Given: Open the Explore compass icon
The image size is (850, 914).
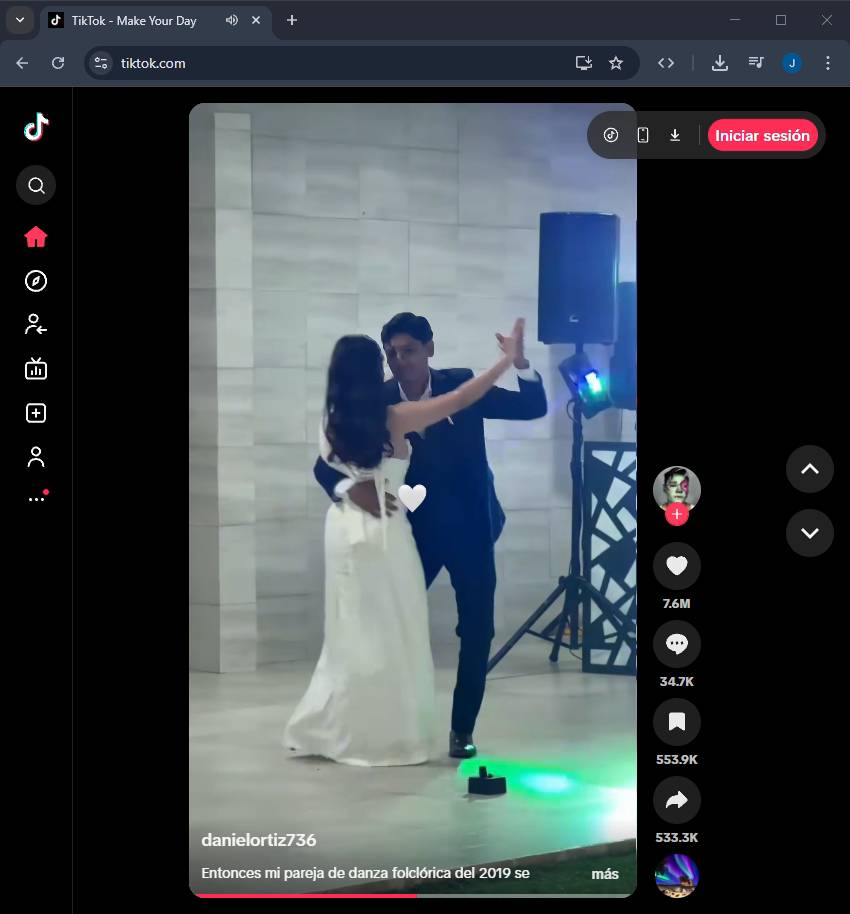Looking at the screenshot, I should coord(36,281).
